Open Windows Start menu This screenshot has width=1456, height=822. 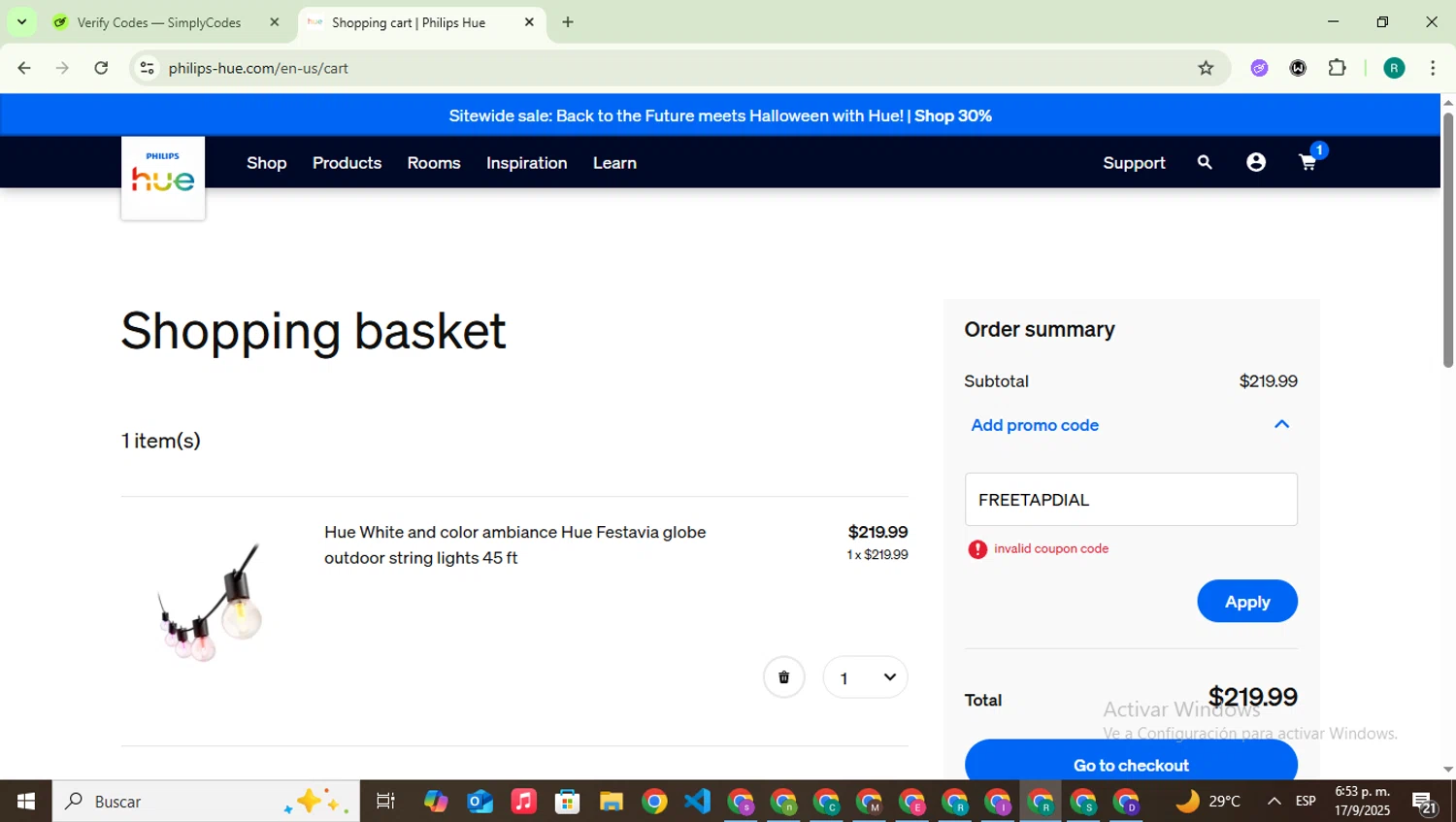point(26,802)
